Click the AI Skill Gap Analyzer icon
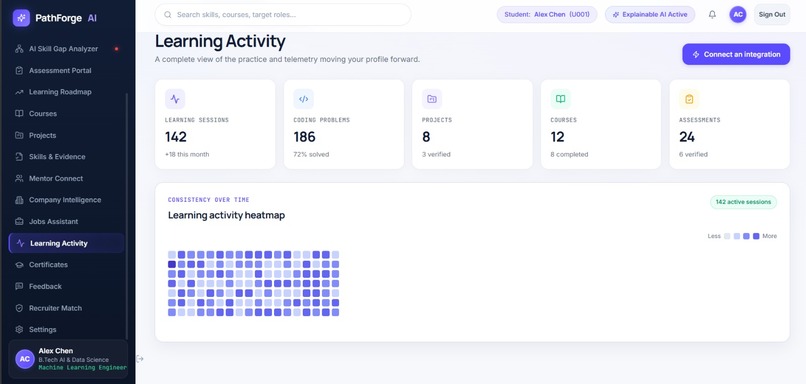 click(19, 49)
